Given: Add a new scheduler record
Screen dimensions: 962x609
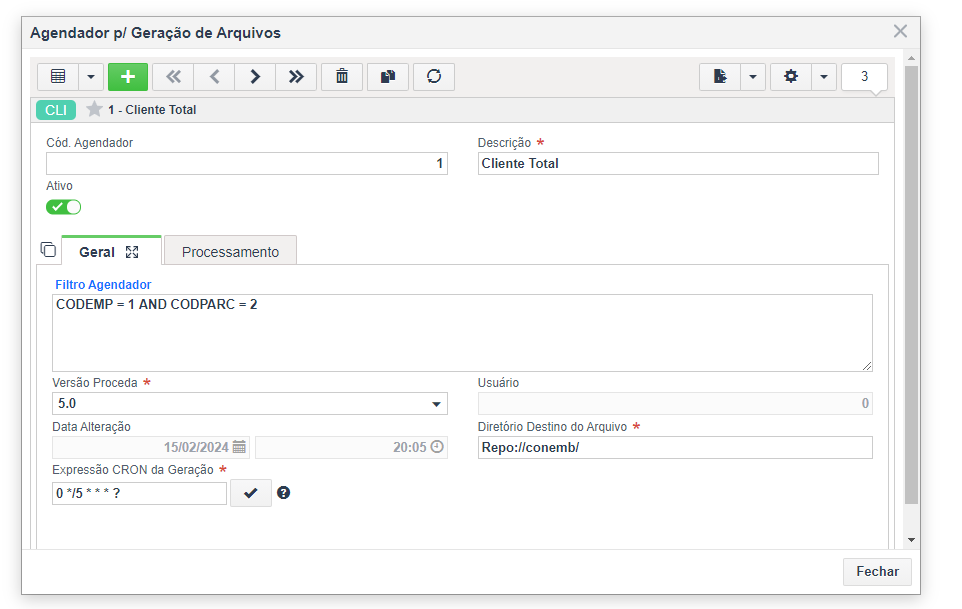Looking at the screenshot, I should click(128, 77).
